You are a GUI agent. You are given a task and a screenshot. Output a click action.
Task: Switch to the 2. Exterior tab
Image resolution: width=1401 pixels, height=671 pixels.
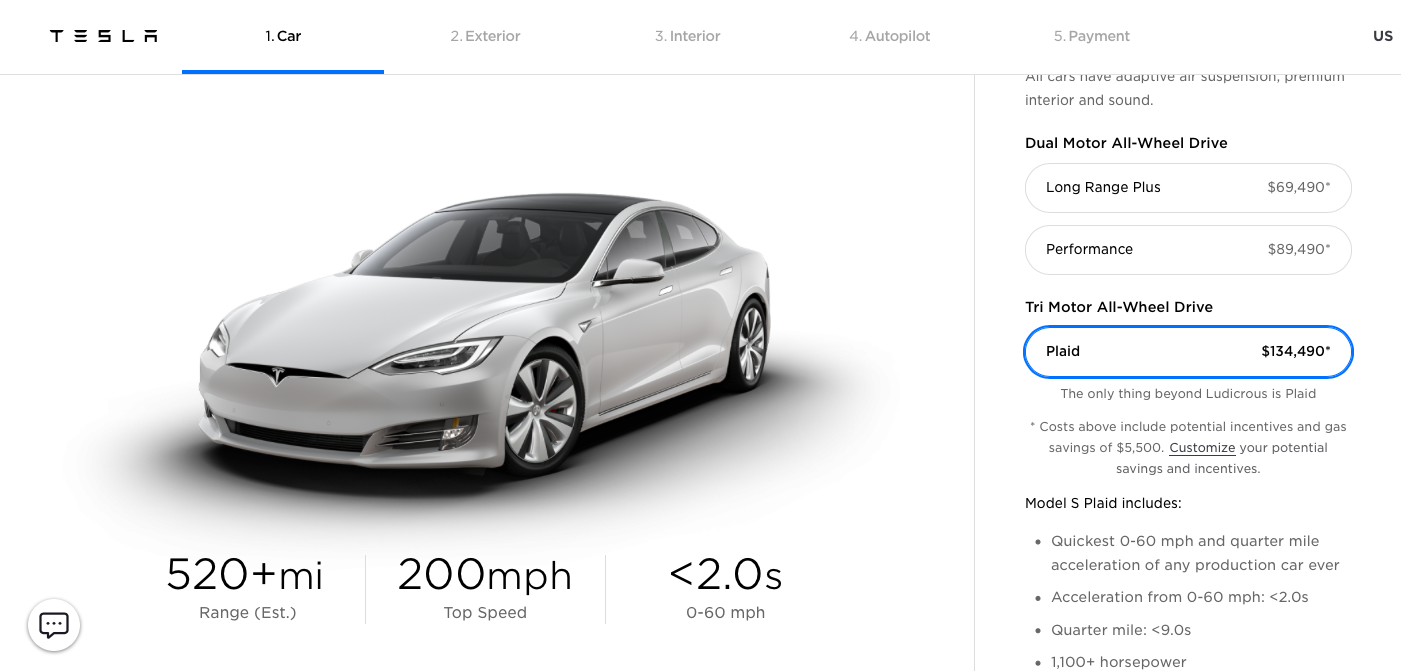tap(485, 36)
